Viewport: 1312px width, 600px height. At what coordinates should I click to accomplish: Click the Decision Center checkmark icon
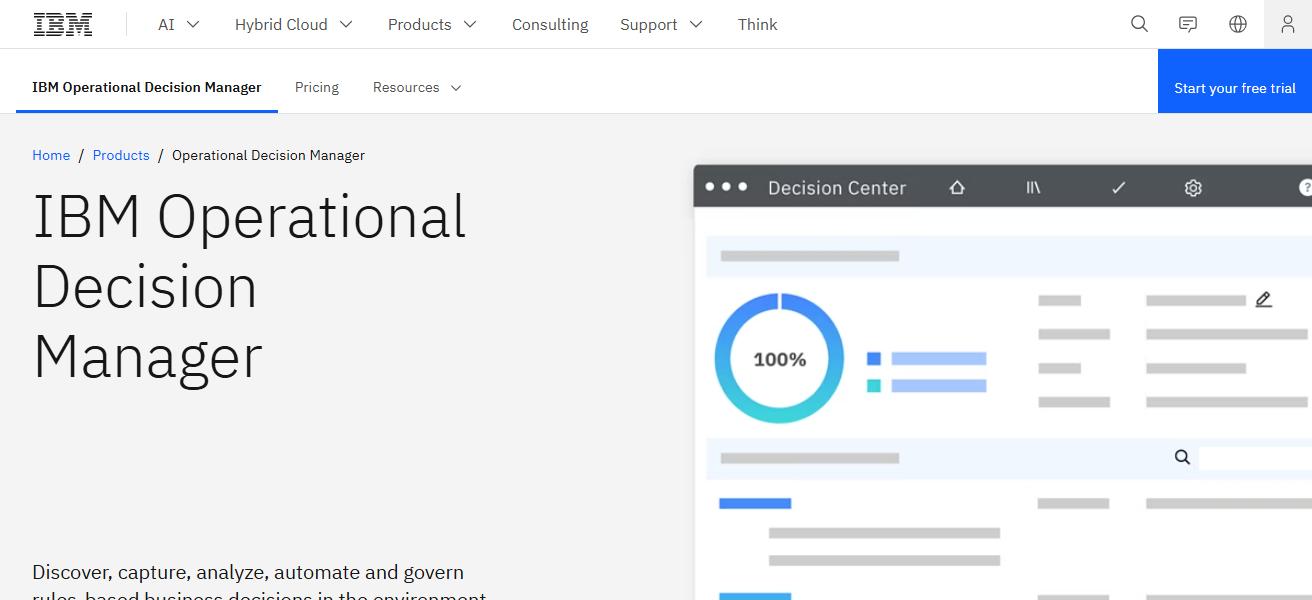pyautogui.click(x=1118, y=187)
